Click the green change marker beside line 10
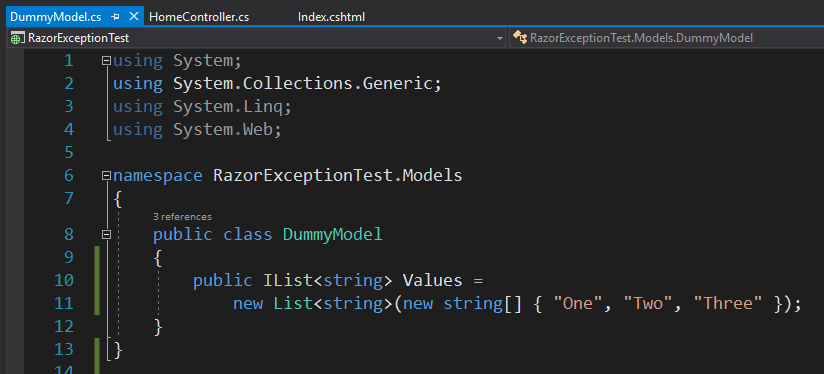The height and width of the screenshot is (374, 824). [x=97, y=280]
